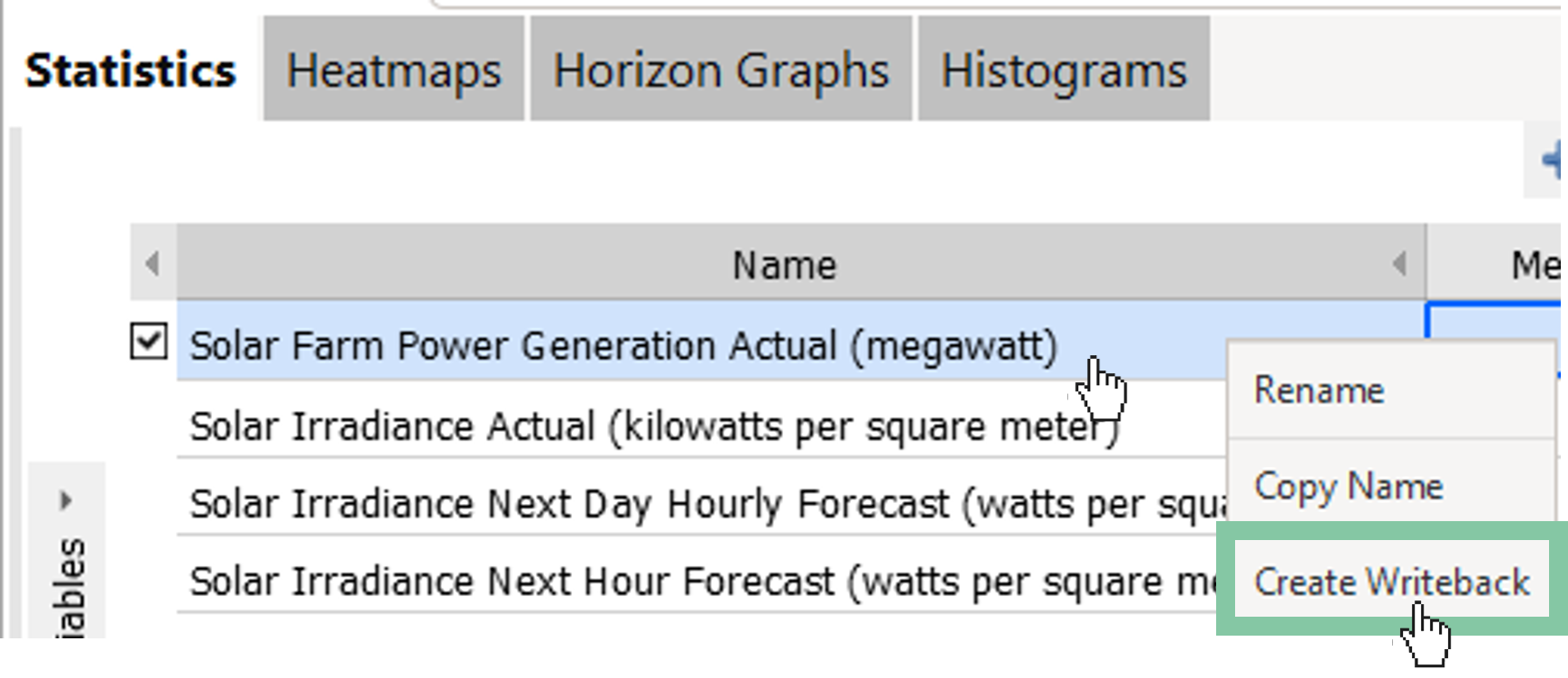This screenshot has width=1568, height=678.
Task: Click the partially visible Me column header
Action: [x=1534, y=264]
